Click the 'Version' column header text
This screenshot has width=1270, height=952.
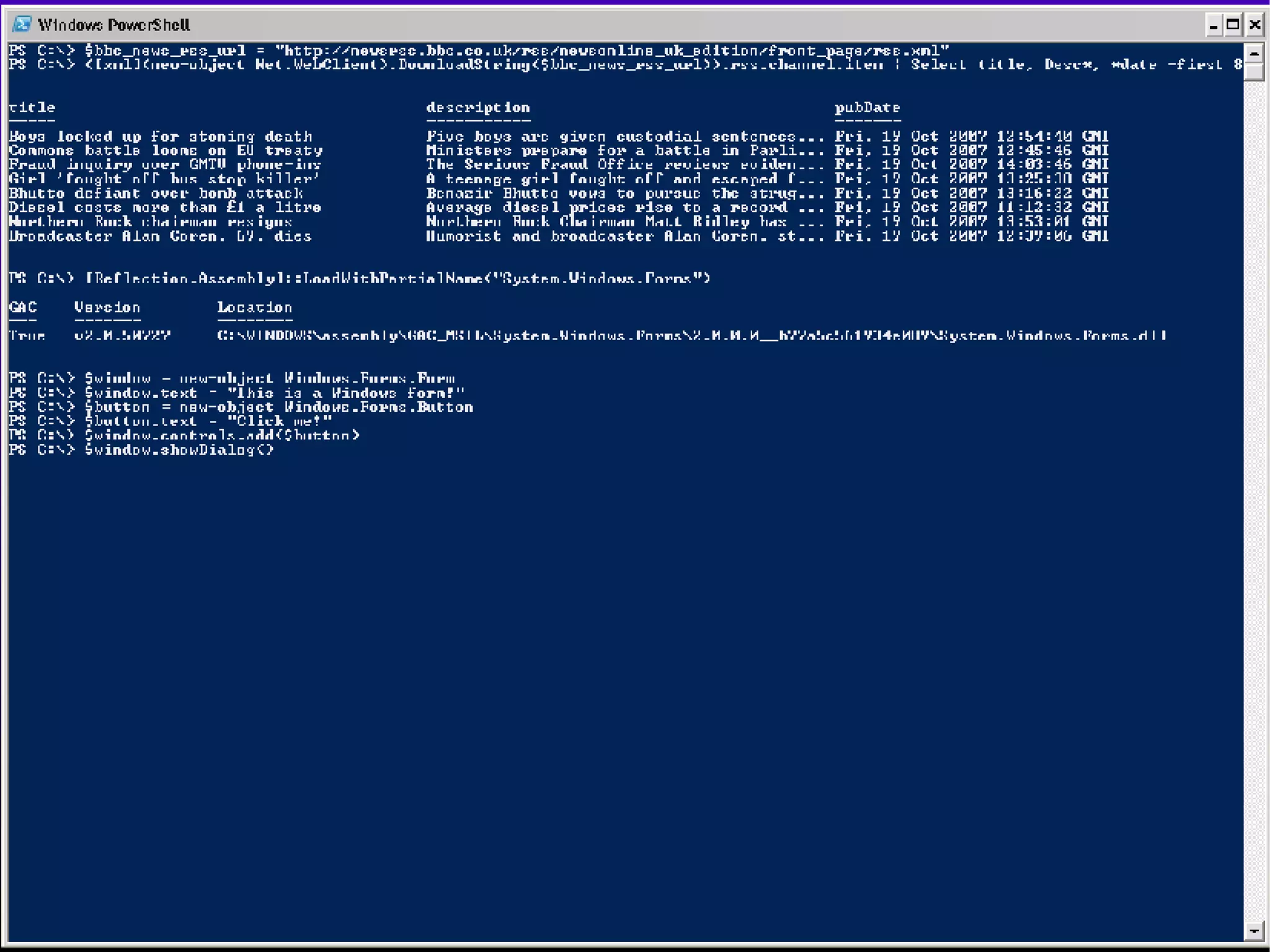(107, 307)
